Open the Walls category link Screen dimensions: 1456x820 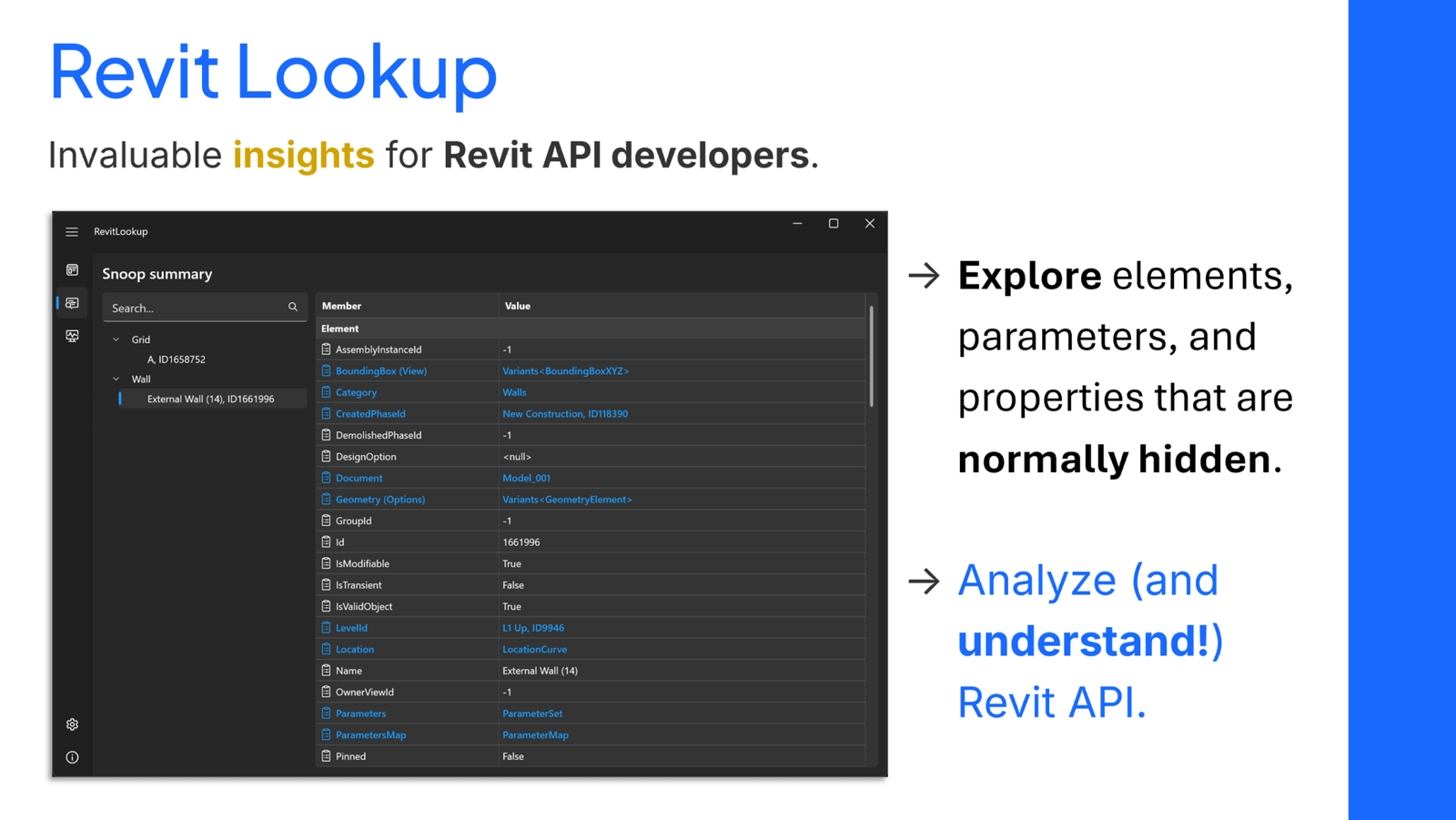tap(514, 391)
